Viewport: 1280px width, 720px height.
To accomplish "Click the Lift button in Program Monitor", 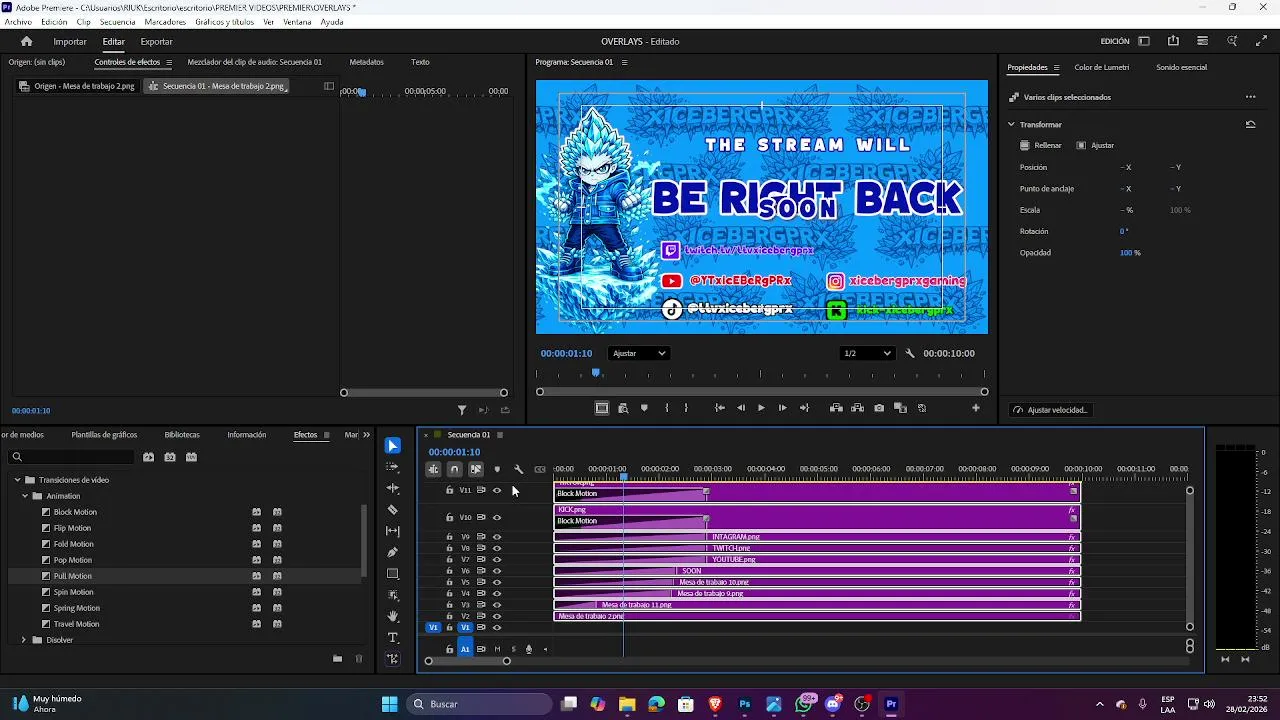I will (836, 408).
